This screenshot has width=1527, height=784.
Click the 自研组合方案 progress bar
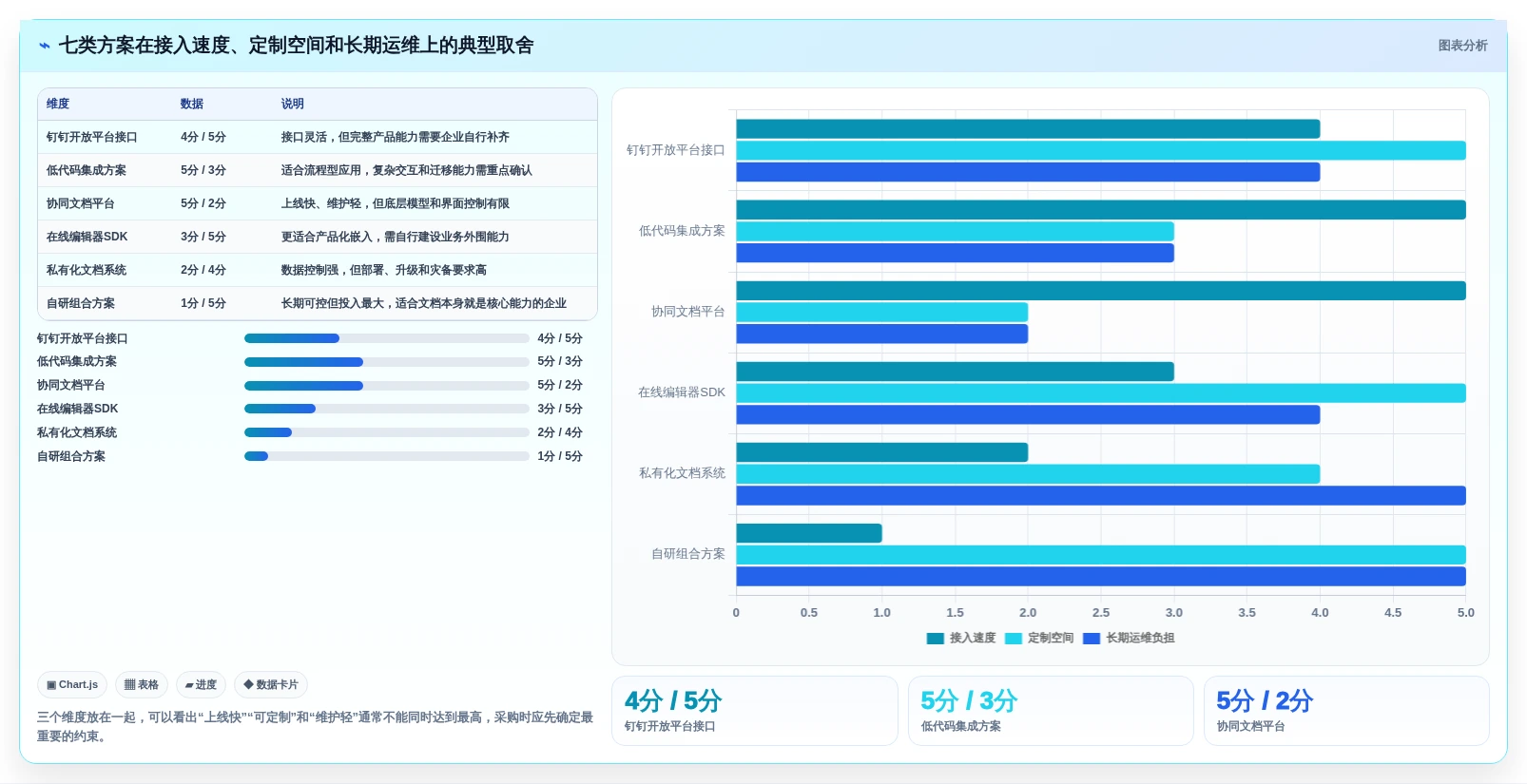point(387,456)
